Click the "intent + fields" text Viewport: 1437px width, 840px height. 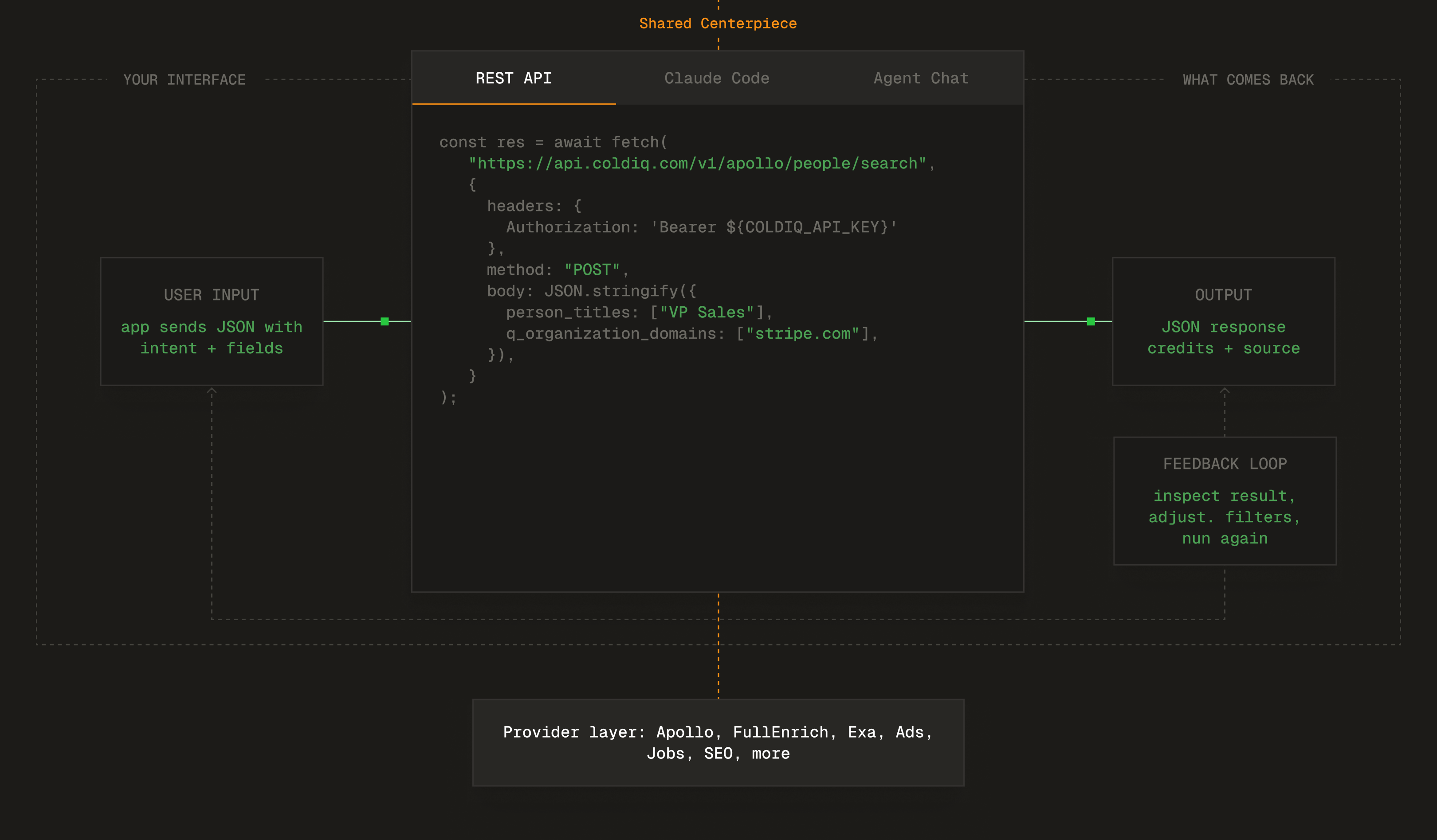pos(212,348)
